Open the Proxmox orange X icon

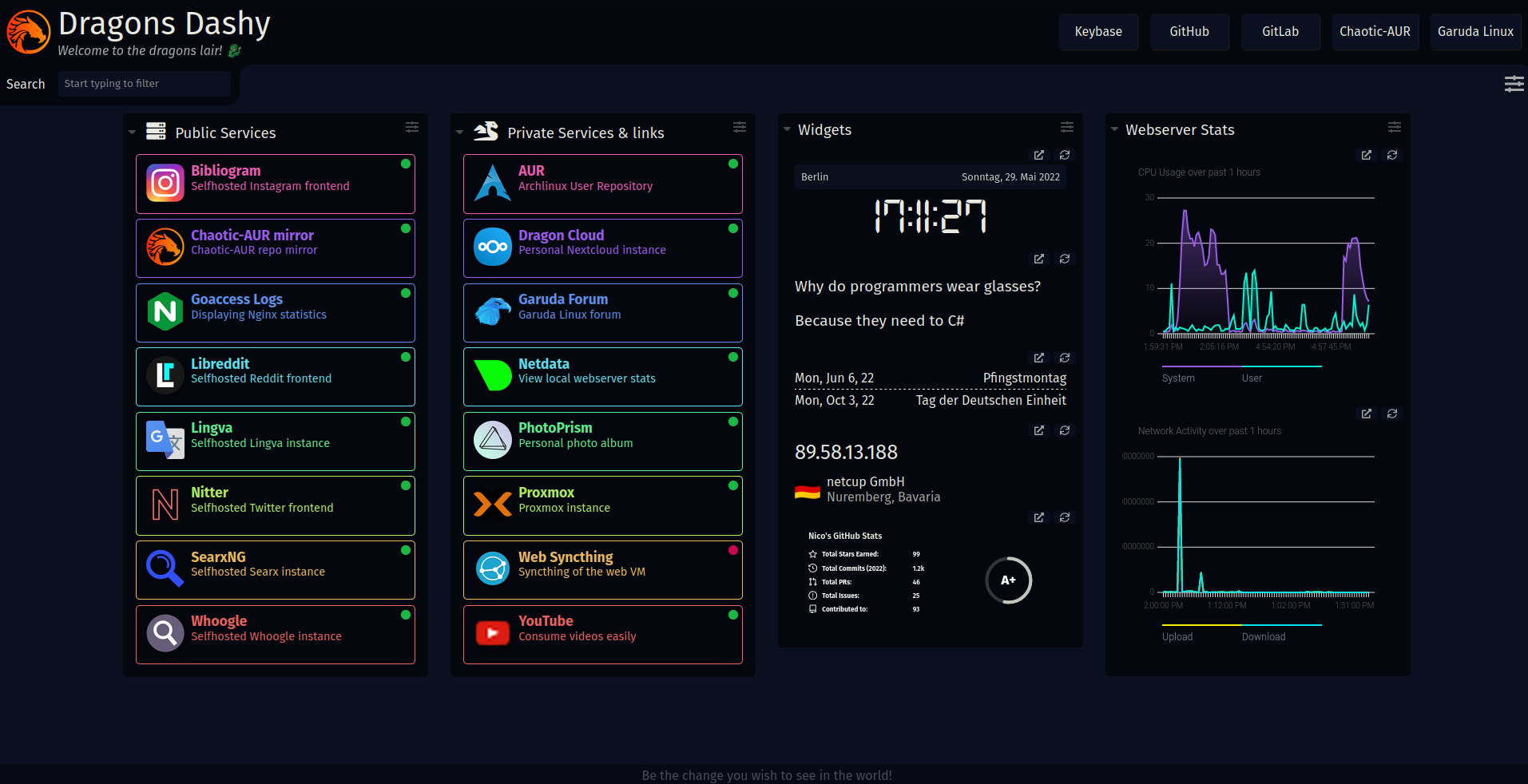pos(493,505)
